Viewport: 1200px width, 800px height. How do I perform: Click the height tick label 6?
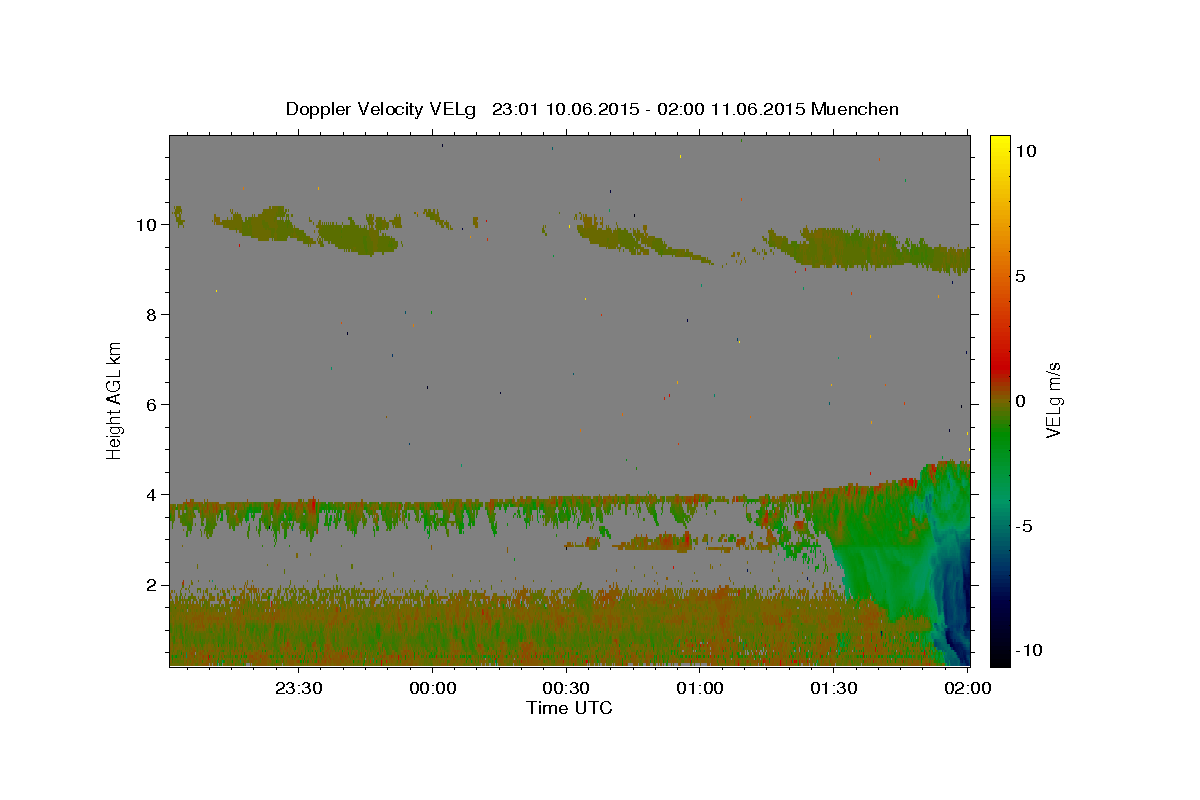(x=153, y=405)
